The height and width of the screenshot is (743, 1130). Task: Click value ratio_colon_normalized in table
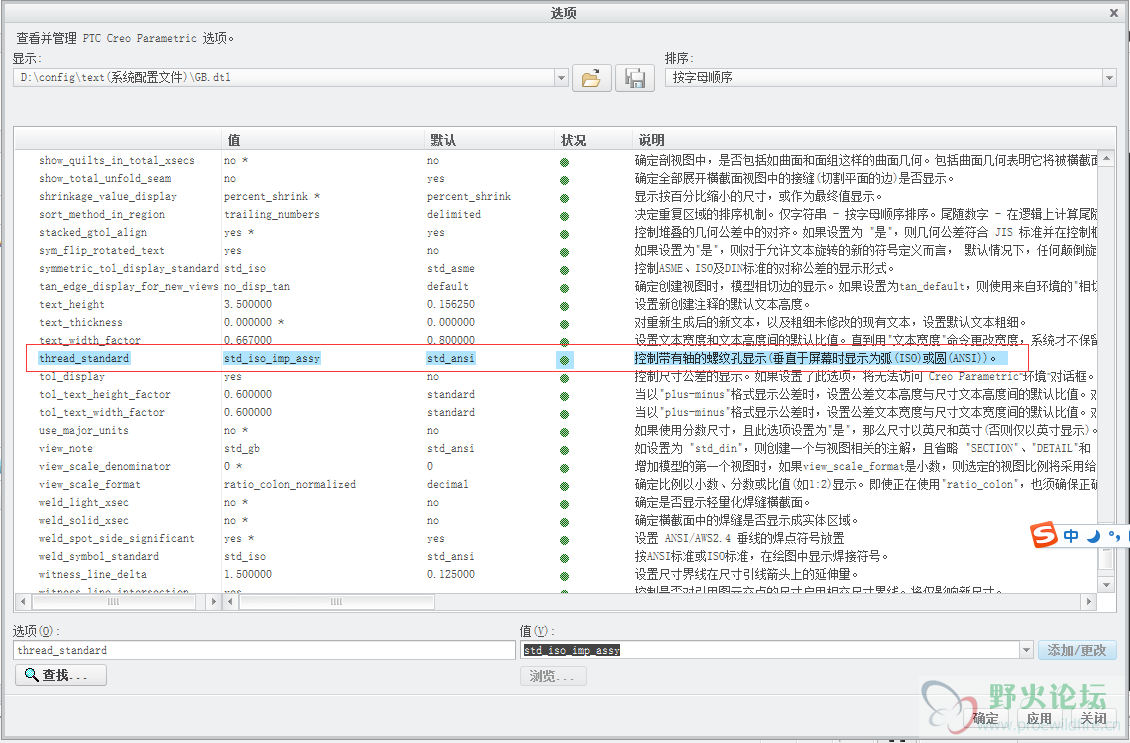click(290, 484)
